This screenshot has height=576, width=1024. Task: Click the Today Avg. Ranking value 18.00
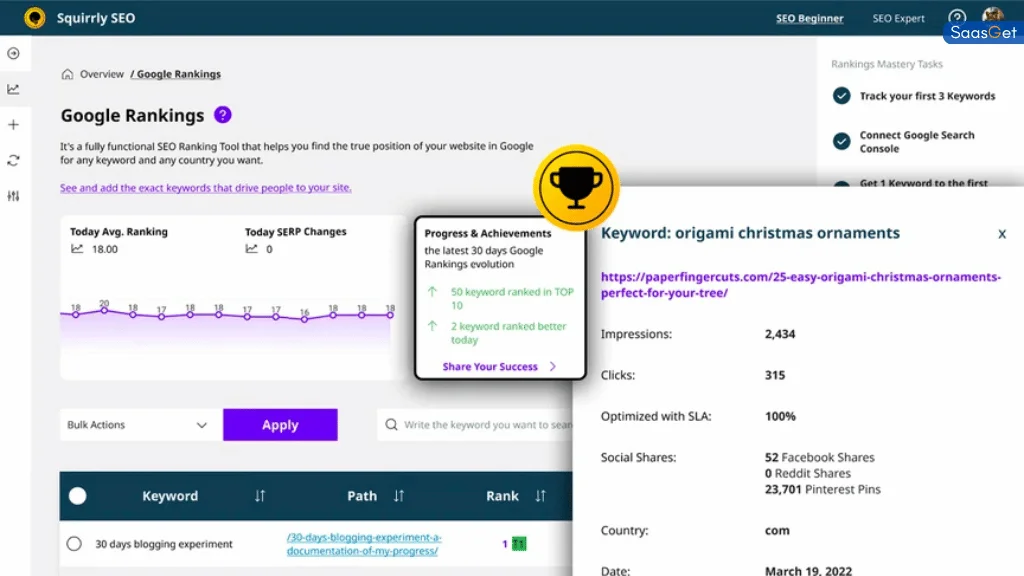point(105,249)
